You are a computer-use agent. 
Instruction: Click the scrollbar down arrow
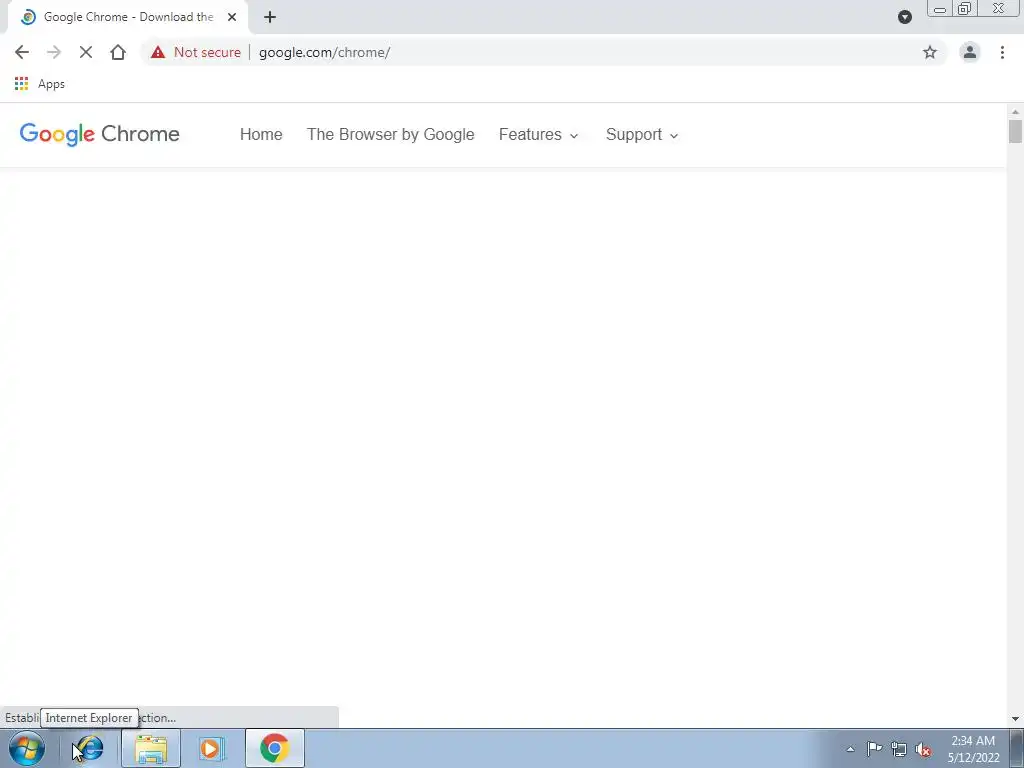1015,719
